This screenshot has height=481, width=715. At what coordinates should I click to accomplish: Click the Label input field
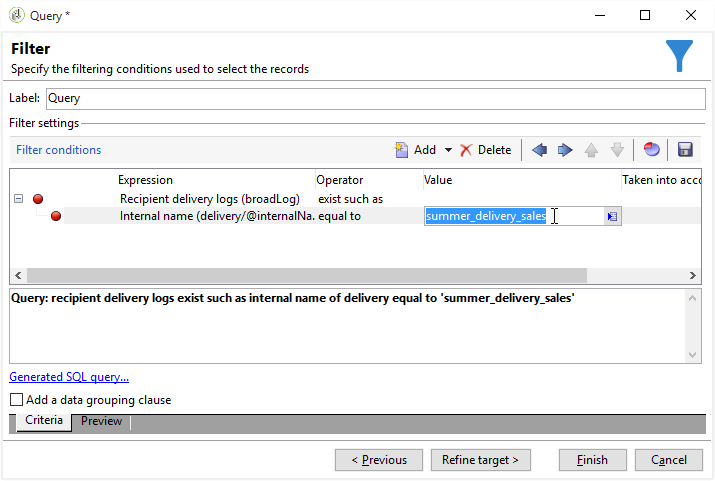pos(375,98)
